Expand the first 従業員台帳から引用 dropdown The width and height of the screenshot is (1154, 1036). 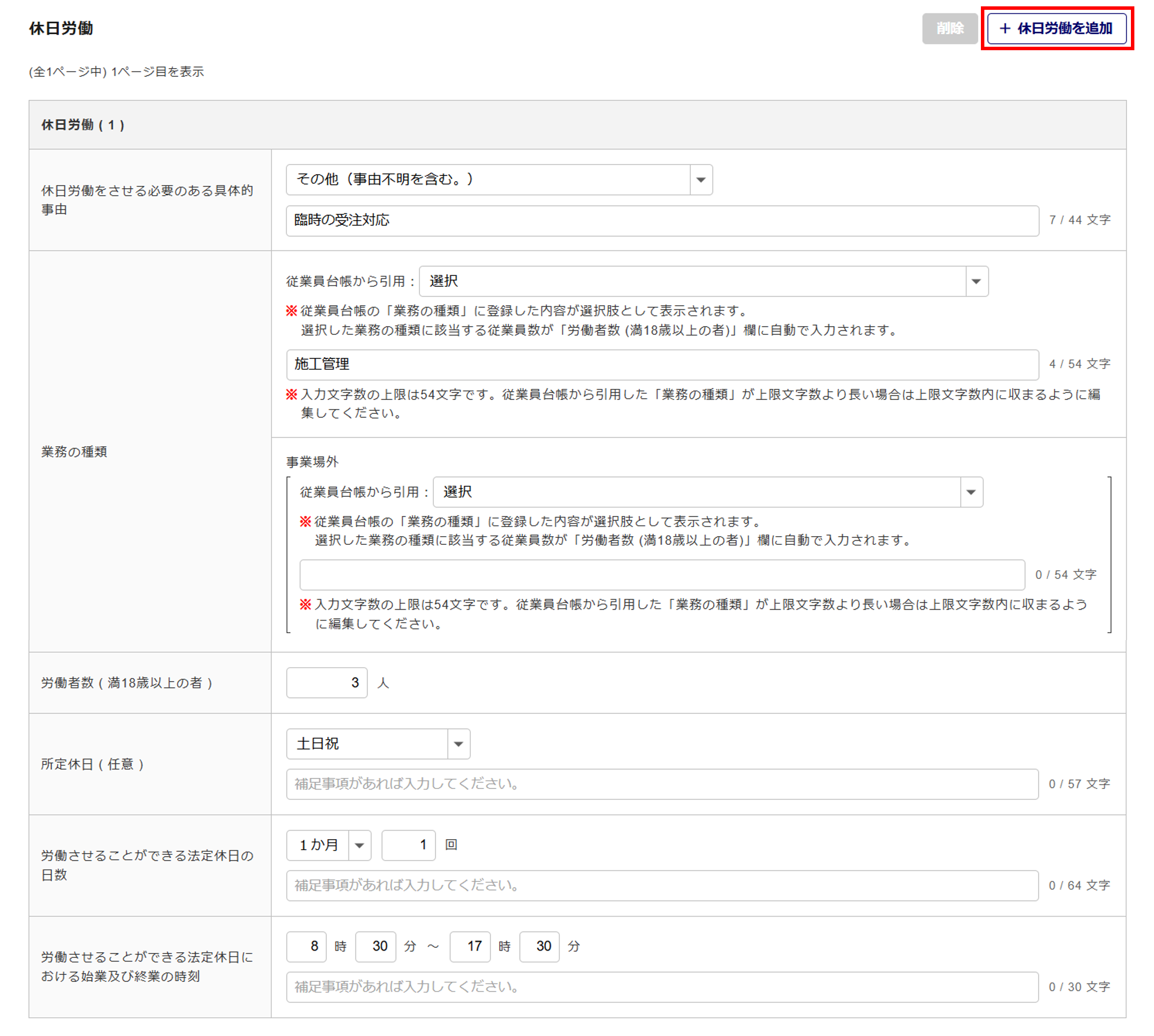(x=703, y=281)
